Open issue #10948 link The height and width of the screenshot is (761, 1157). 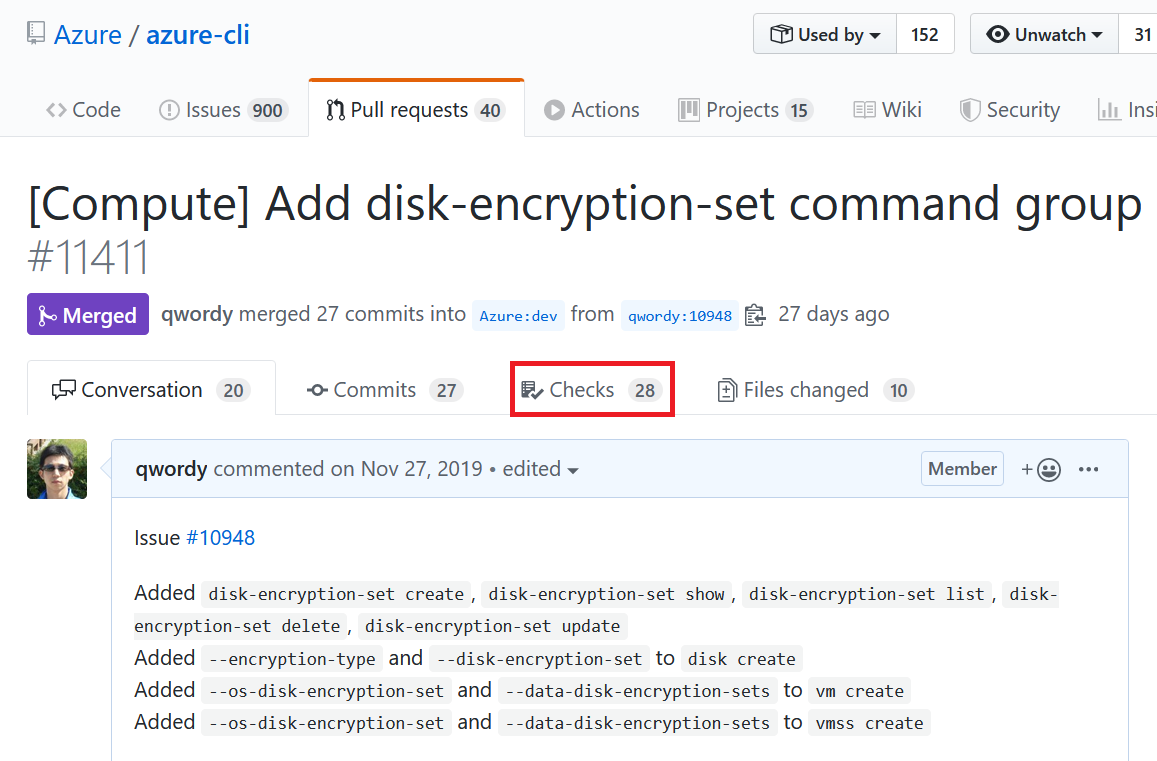[x=220, y=538]
